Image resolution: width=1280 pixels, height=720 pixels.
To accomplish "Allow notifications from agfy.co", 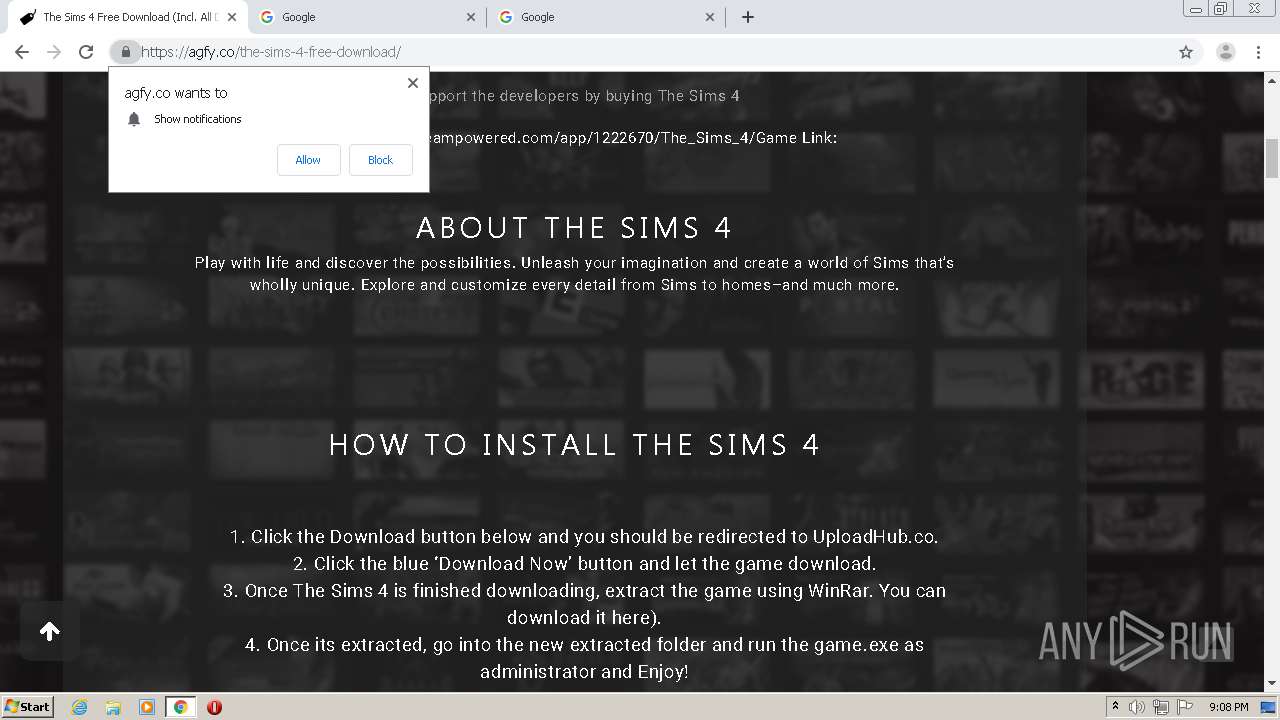I will pyautogui.click(x=308, y=160).
